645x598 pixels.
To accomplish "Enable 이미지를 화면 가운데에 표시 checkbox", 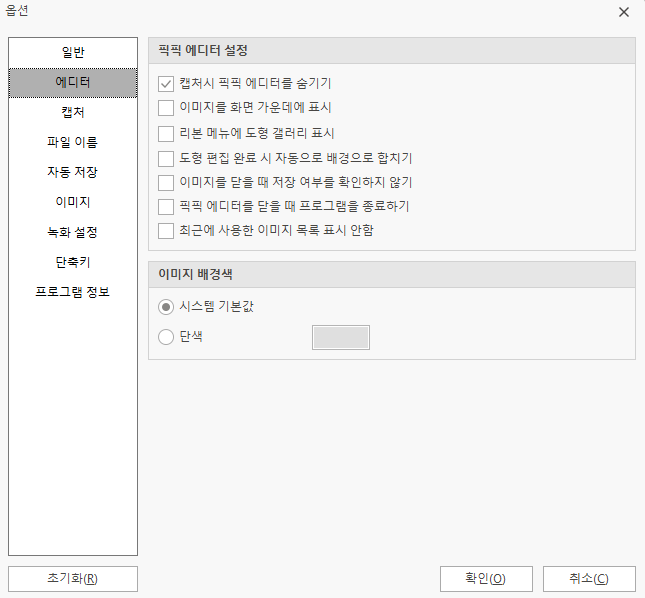I will point(166,108).
